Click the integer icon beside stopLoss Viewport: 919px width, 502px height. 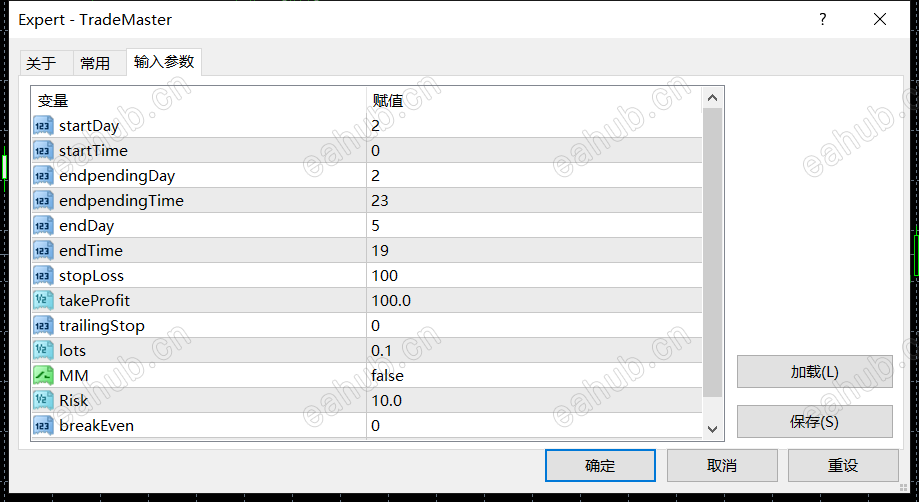43,276
